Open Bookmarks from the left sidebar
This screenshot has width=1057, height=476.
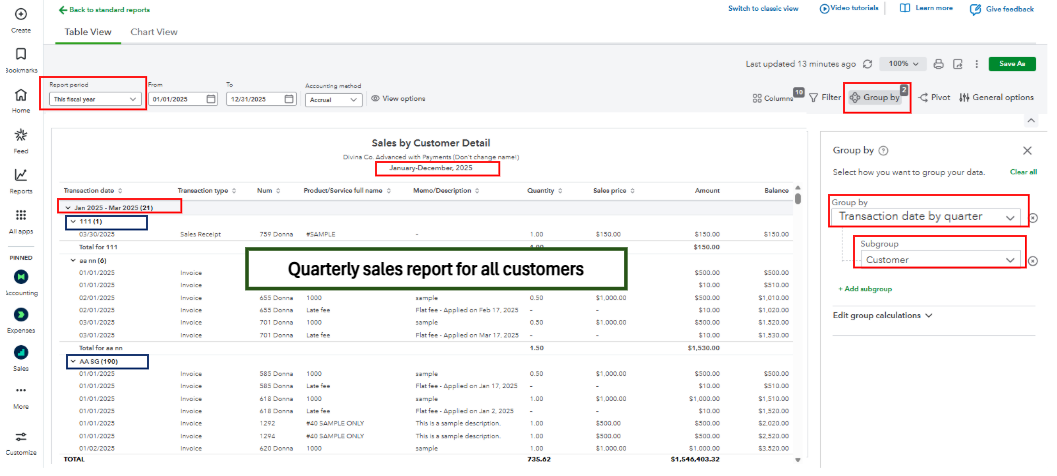pyautogui.click(x=20, y=54)
